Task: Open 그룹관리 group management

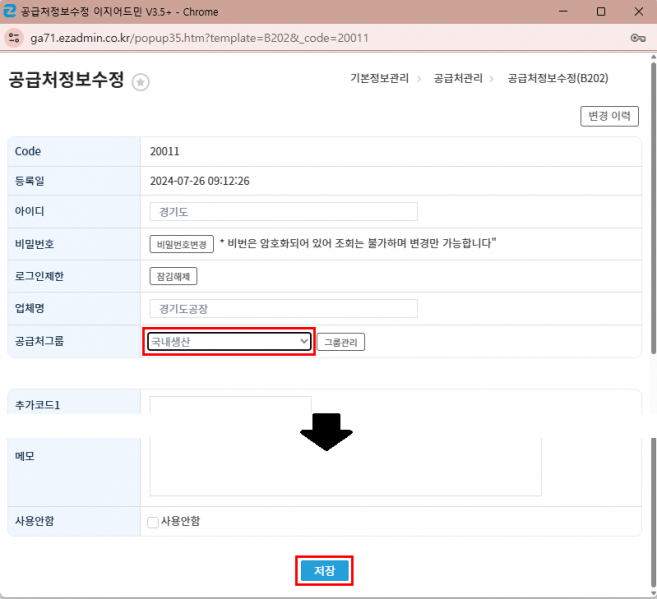Action: [x=341, y=342]
